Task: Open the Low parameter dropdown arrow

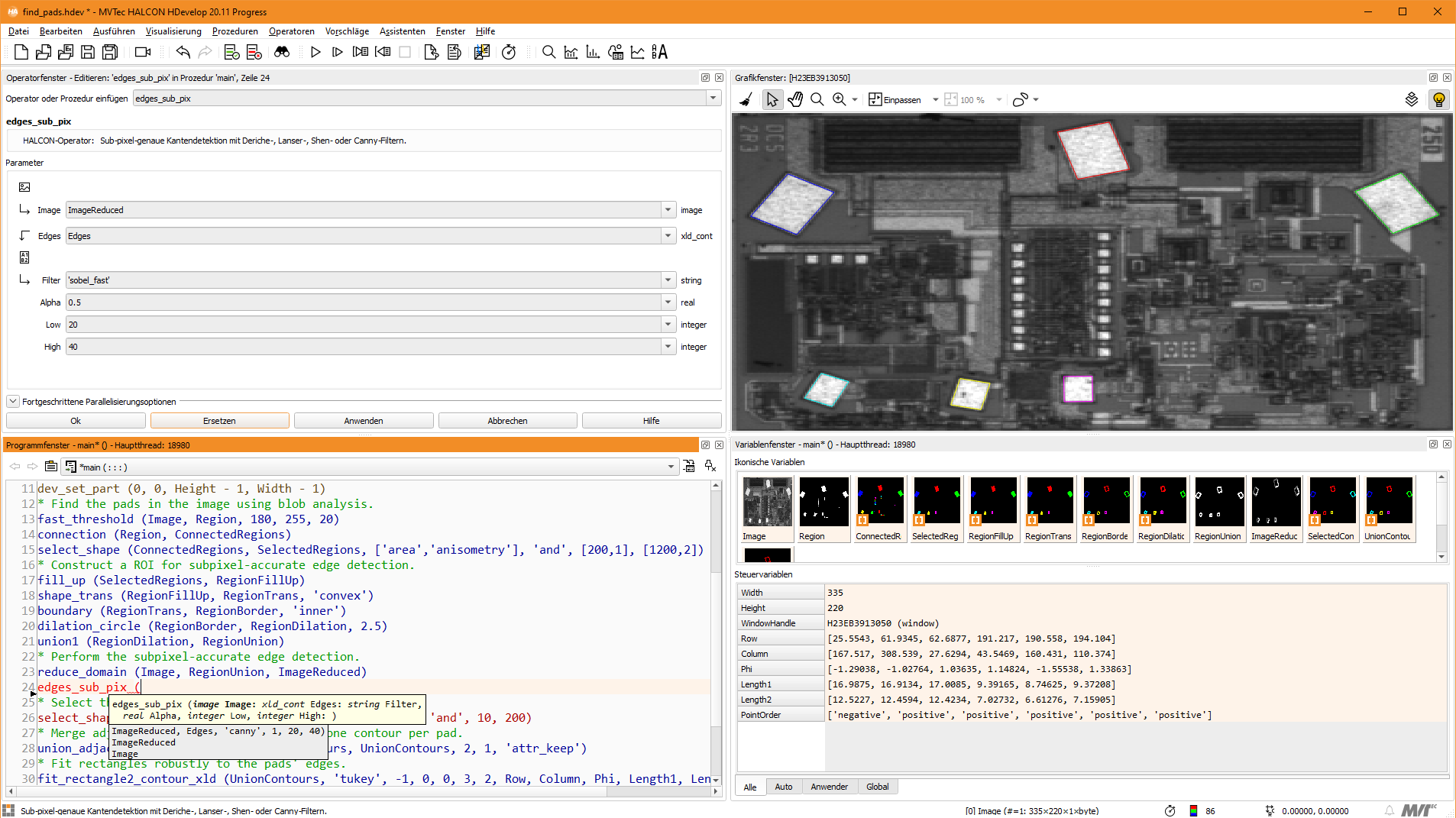Action: 668,325
